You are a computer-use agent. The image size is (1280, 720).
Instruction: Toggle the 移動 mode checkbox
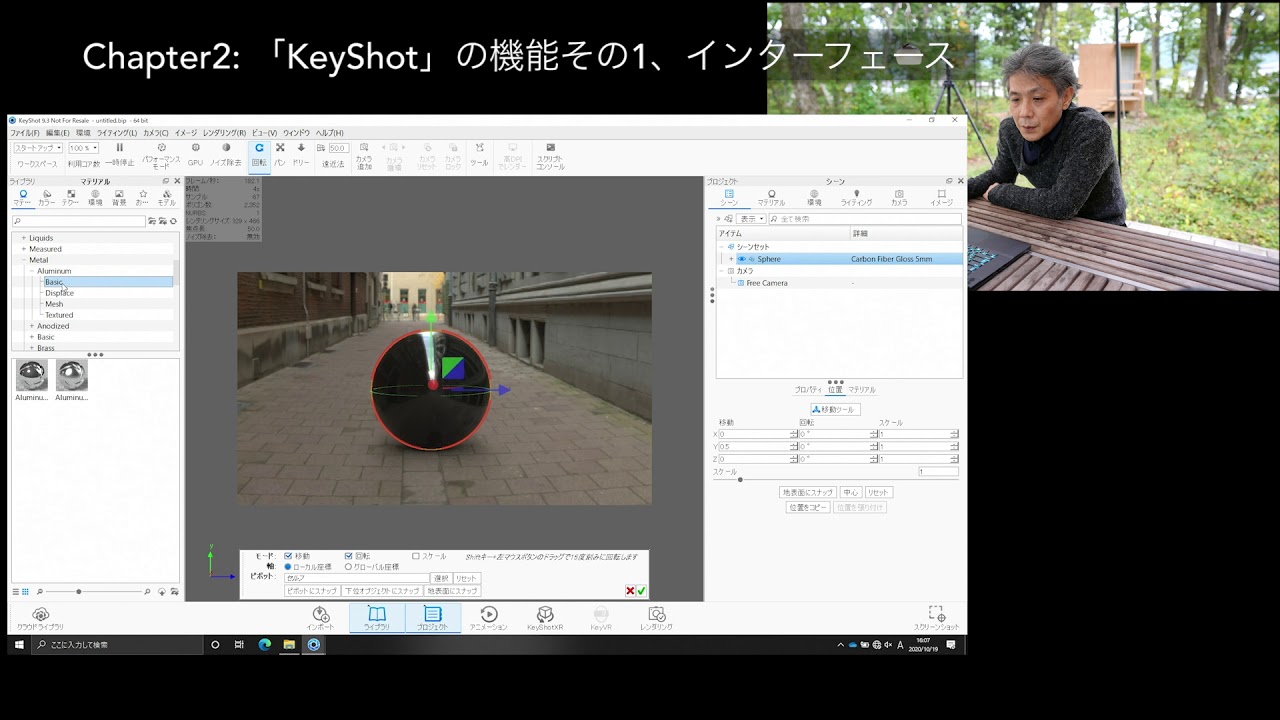288,556
